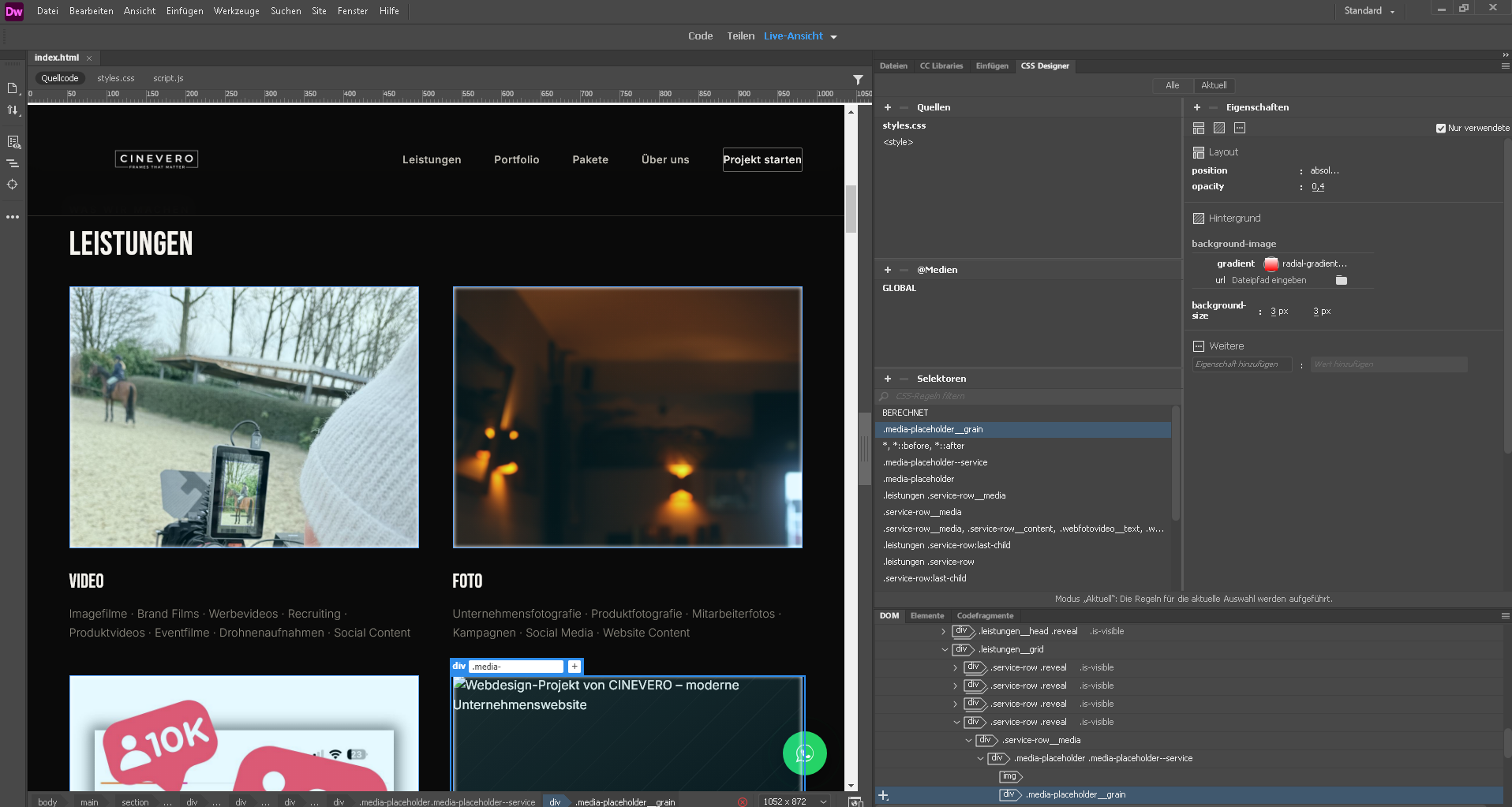Toggle the Nur verwendete checkbox
Screen dimensions: 1512x807
(x=1441, y=128)
